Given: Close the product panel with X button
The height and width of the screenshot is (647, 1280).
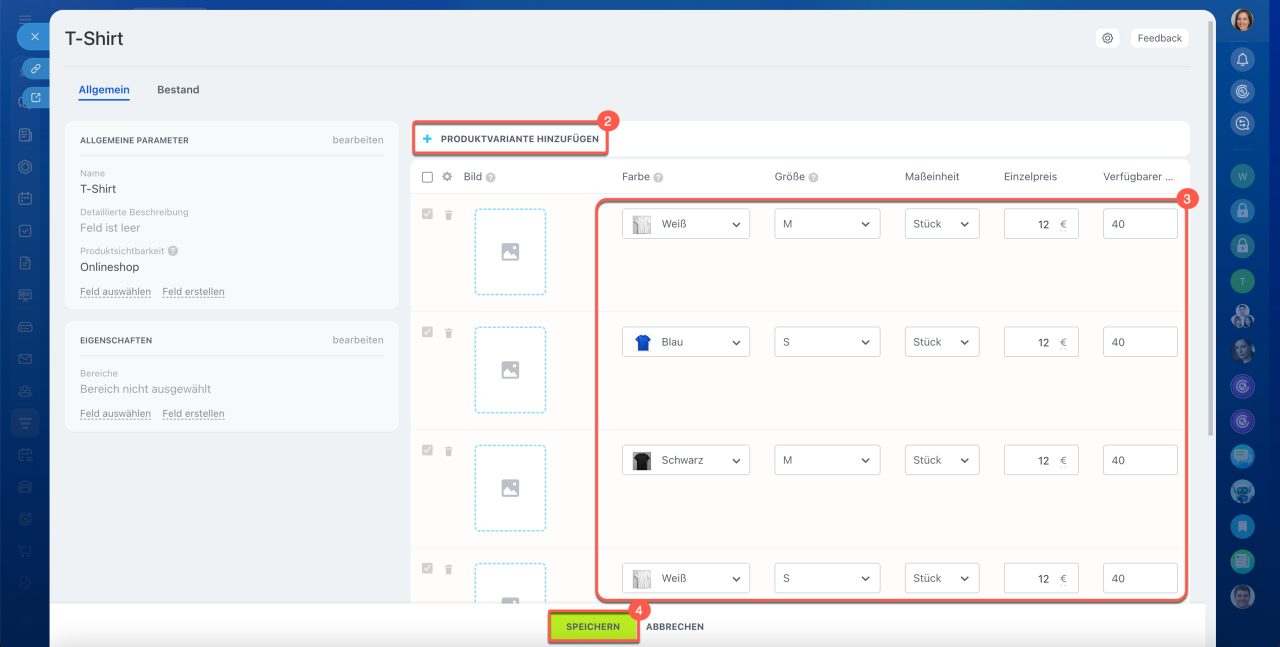Looking at the screenshot, I should pos(34,37).
